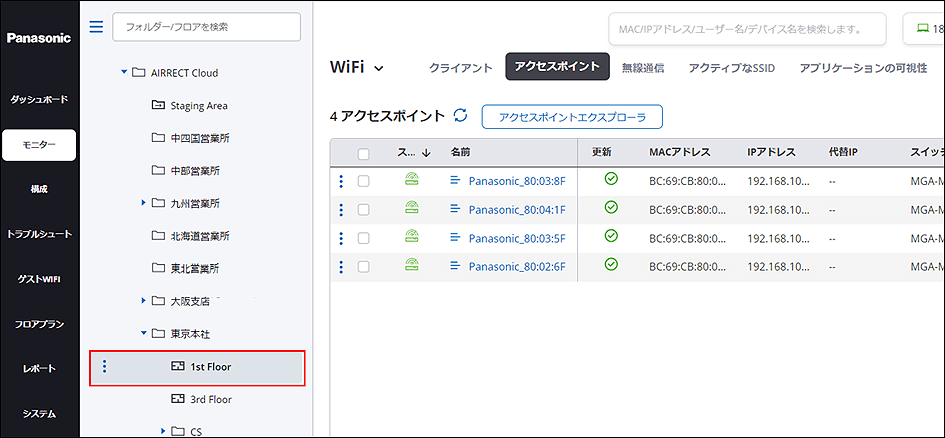The image size is (945, 438).
Task: Open the Panasonic_80:03:5F access point link
Action: pyautogui.click(x=517, y=237)
